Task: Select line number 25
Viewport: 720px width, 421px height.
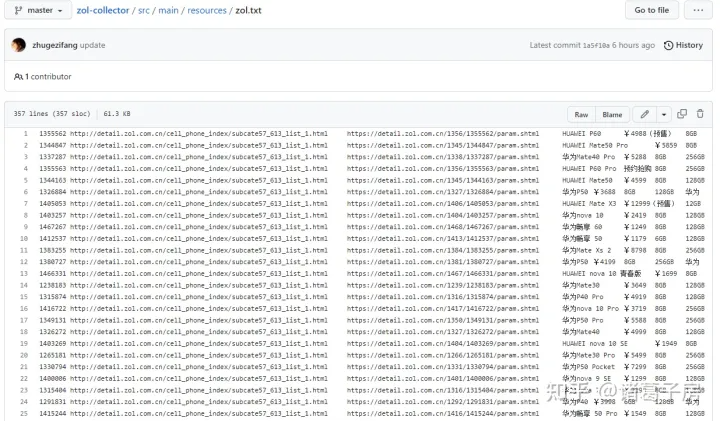Action: click(24, 413)
